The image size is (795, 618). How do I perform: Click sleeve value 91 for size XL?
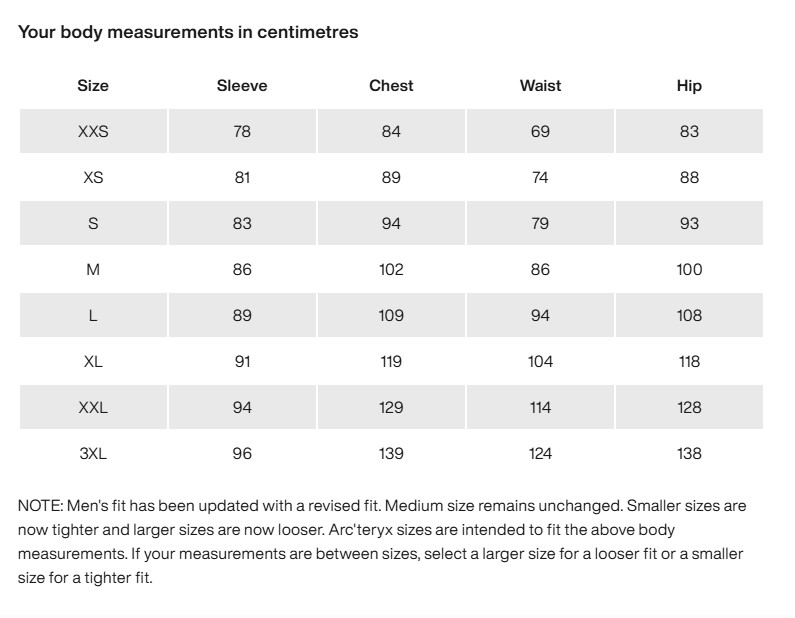click(242, 361)
